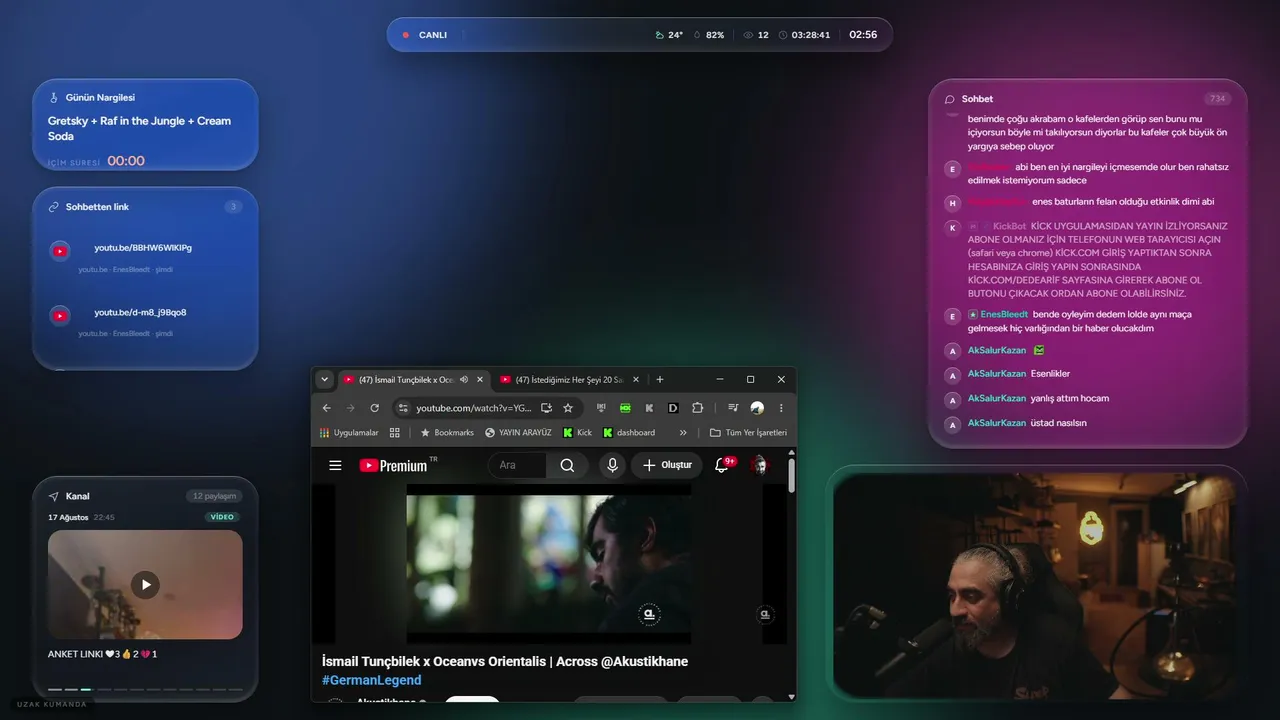This screenshot has width=1280, height=720.
Task: Open the YouTube guide hamburger menu
Action: coord(336,465)
